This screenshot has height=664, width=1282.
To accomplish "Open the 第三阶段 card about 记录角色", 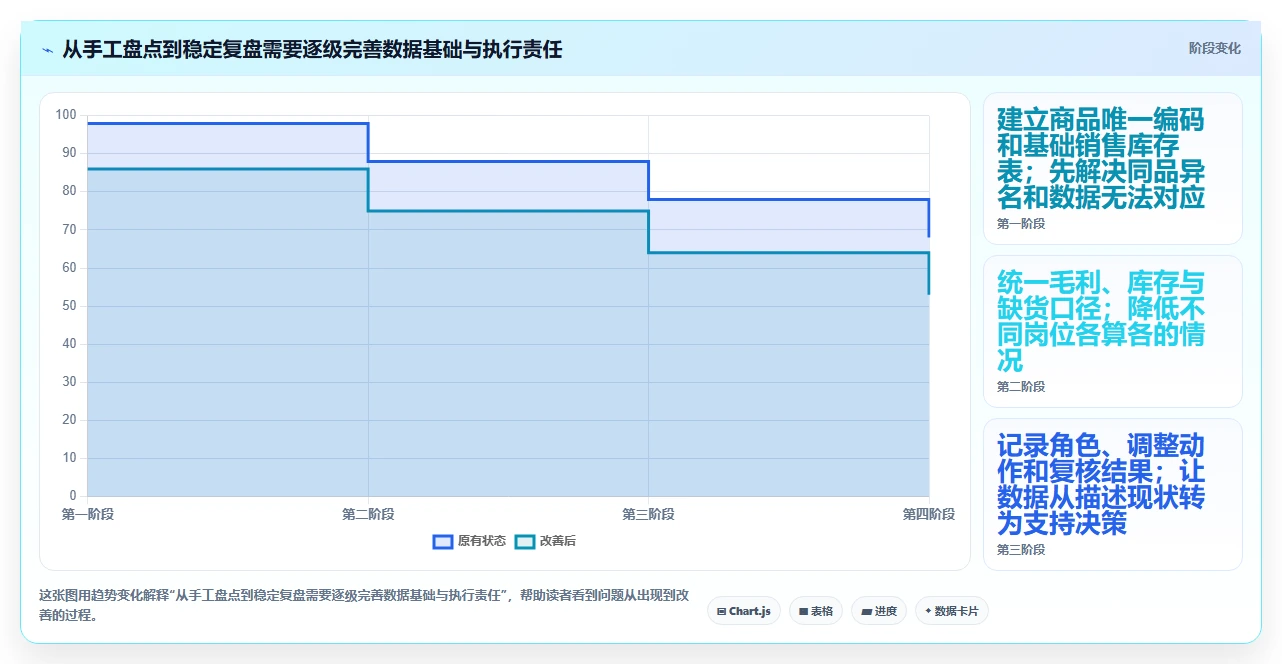I will coord(1113,494).
